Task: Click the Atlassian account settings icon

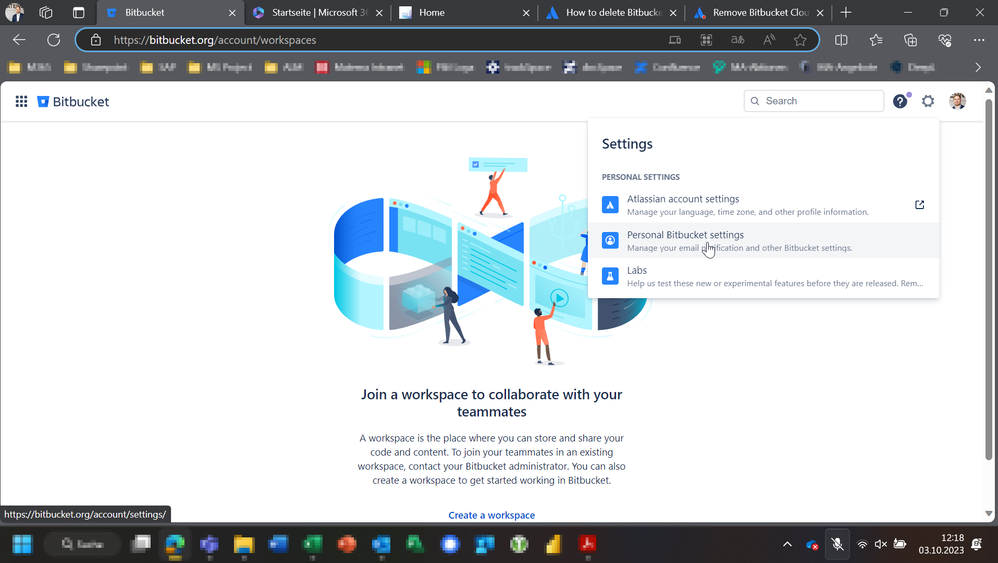Action: click(x=610, y=205)
